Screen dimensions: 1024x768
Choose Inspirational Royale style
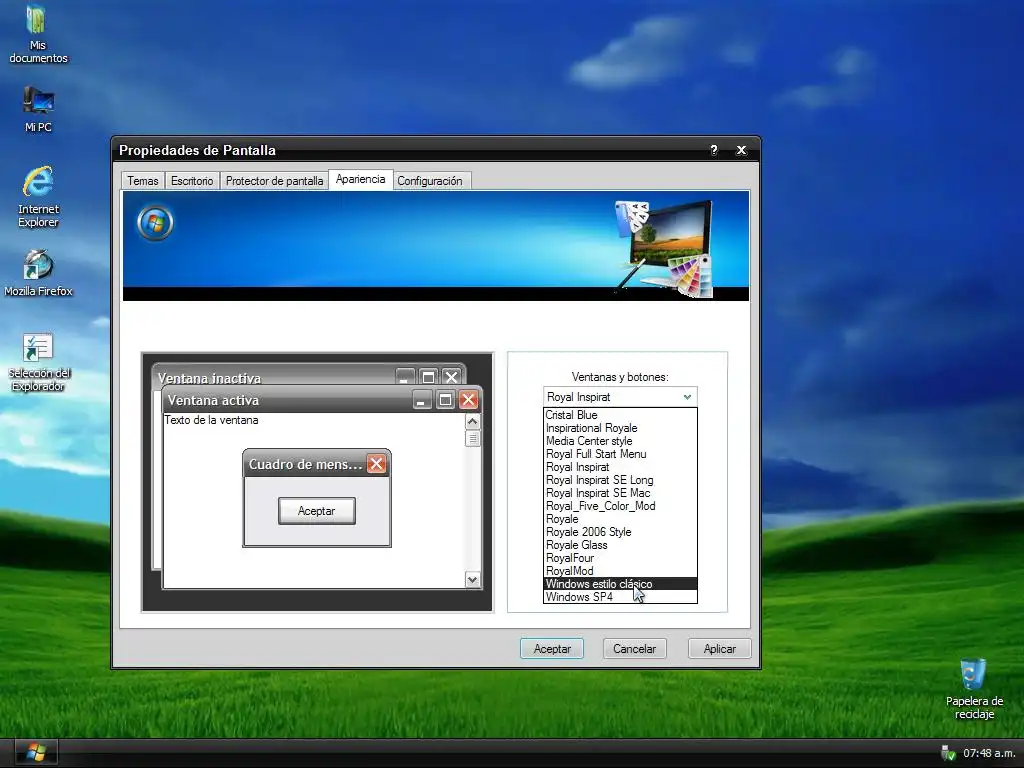coord(620,428)
